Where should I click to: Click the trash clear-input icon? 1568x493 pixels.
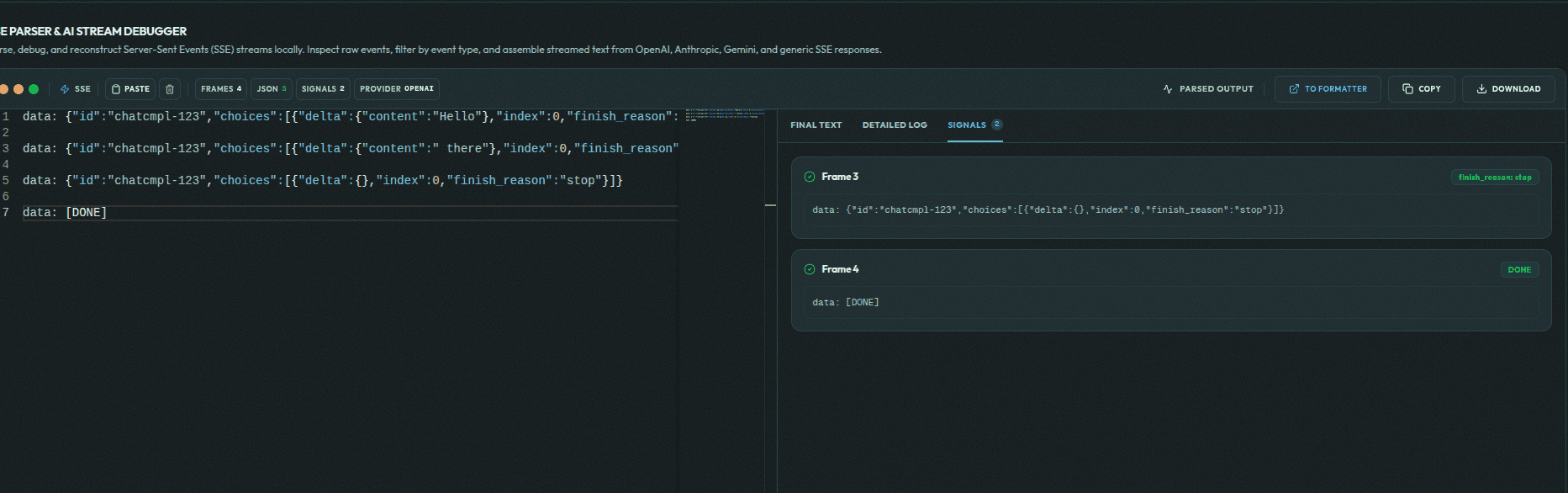(x=170, y=89)
